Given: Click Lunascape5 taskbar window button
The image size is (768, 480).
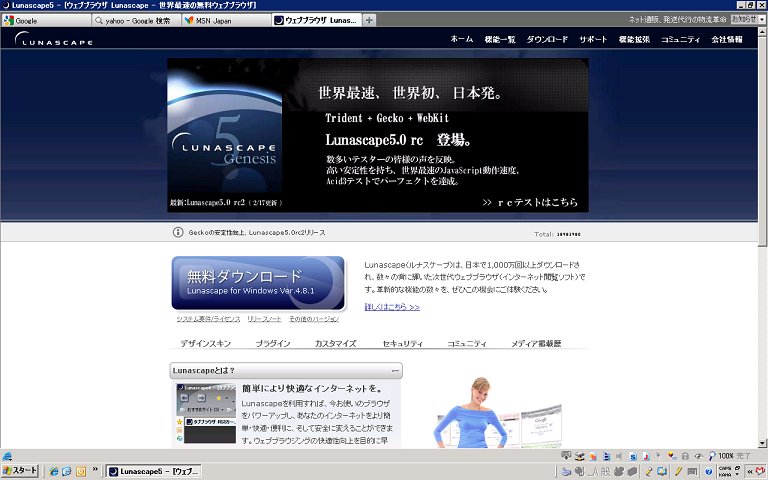Looking at the screenshot, I should 154,471.
